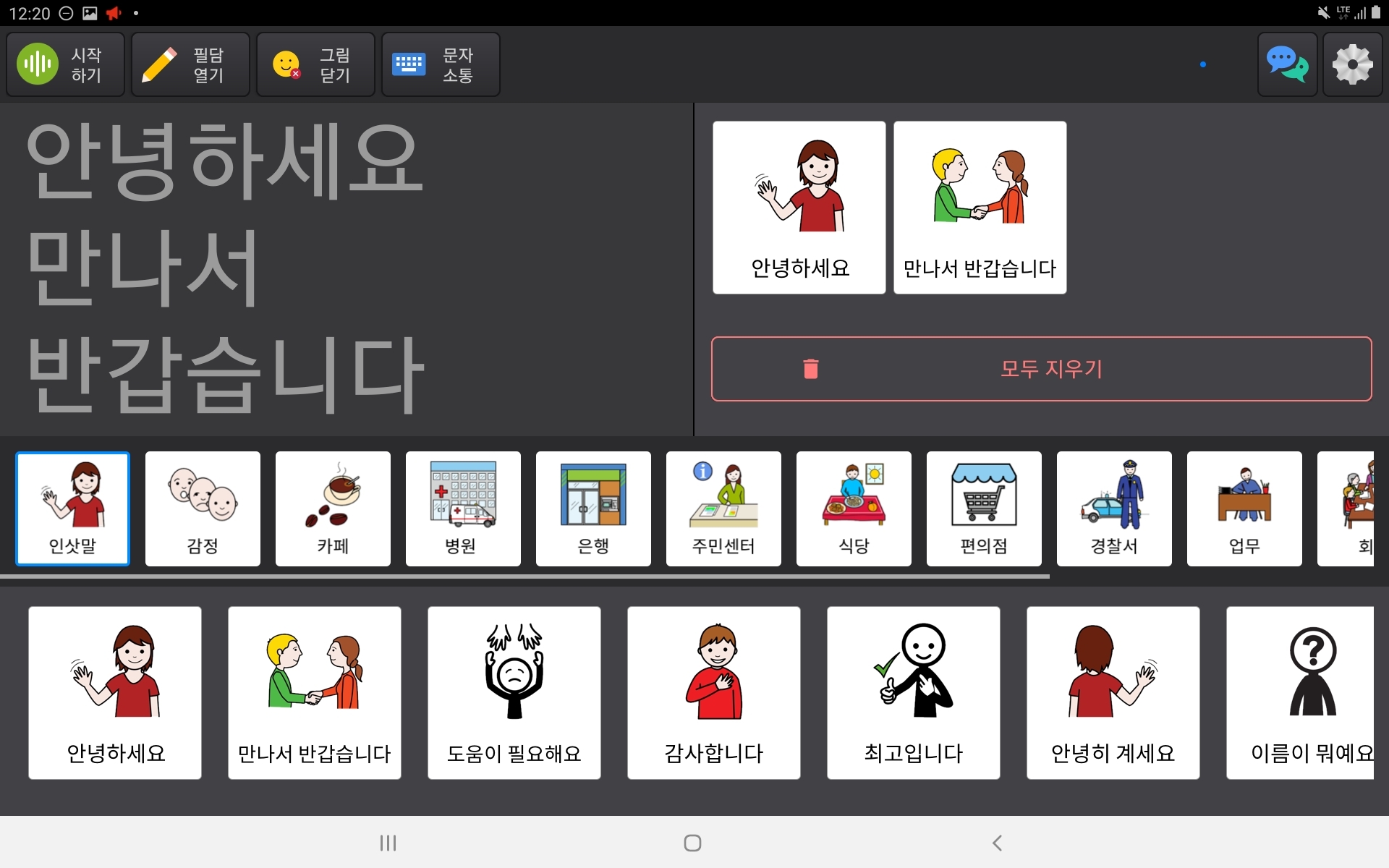Image resolution: width=1389 pixels, height=868 pixels.
Task: Select the 식당 restaurant category
Action: pyautogui.click(x=854, y=509)
